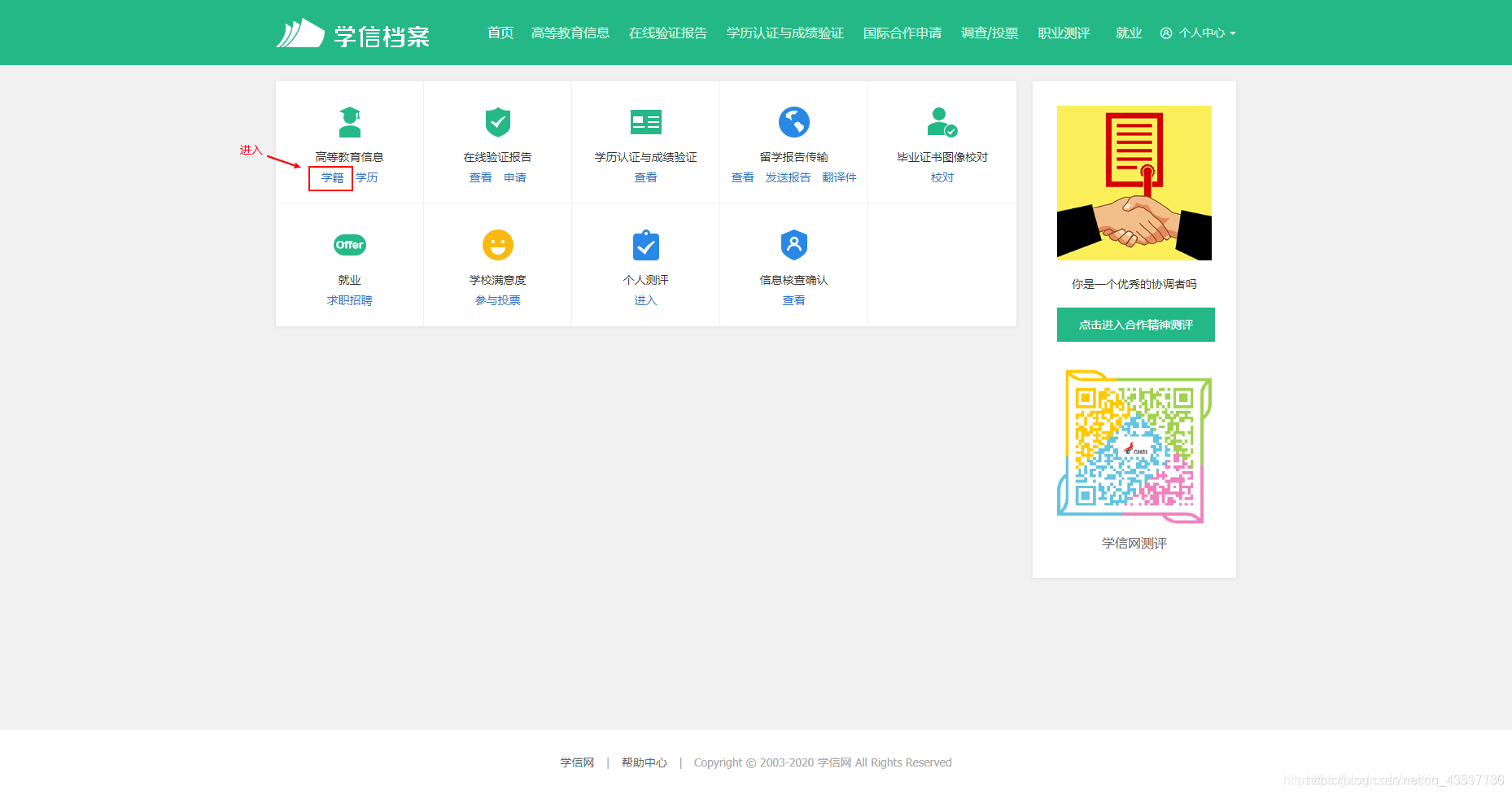Screen dimensions: 1512x795
Task: Click the person icon beside 个人中心
Action: 1167,33
